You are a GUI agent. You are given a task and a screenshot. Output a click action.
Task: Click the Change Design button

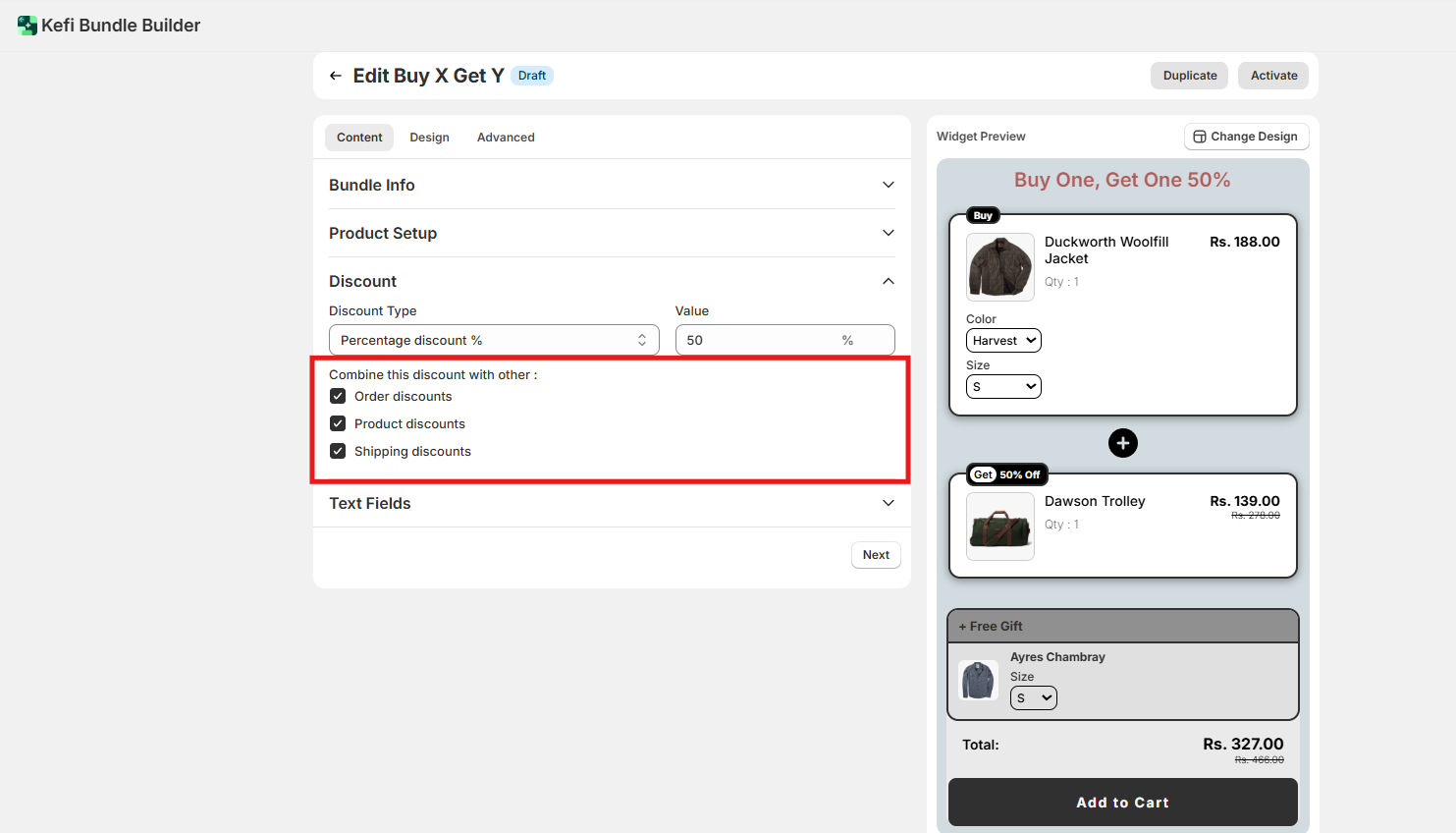click(x=1246, y=137)
